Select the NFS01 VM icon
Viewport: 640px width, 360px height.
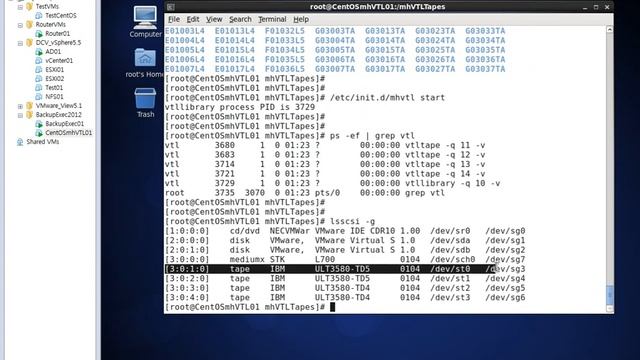point(39,96)
